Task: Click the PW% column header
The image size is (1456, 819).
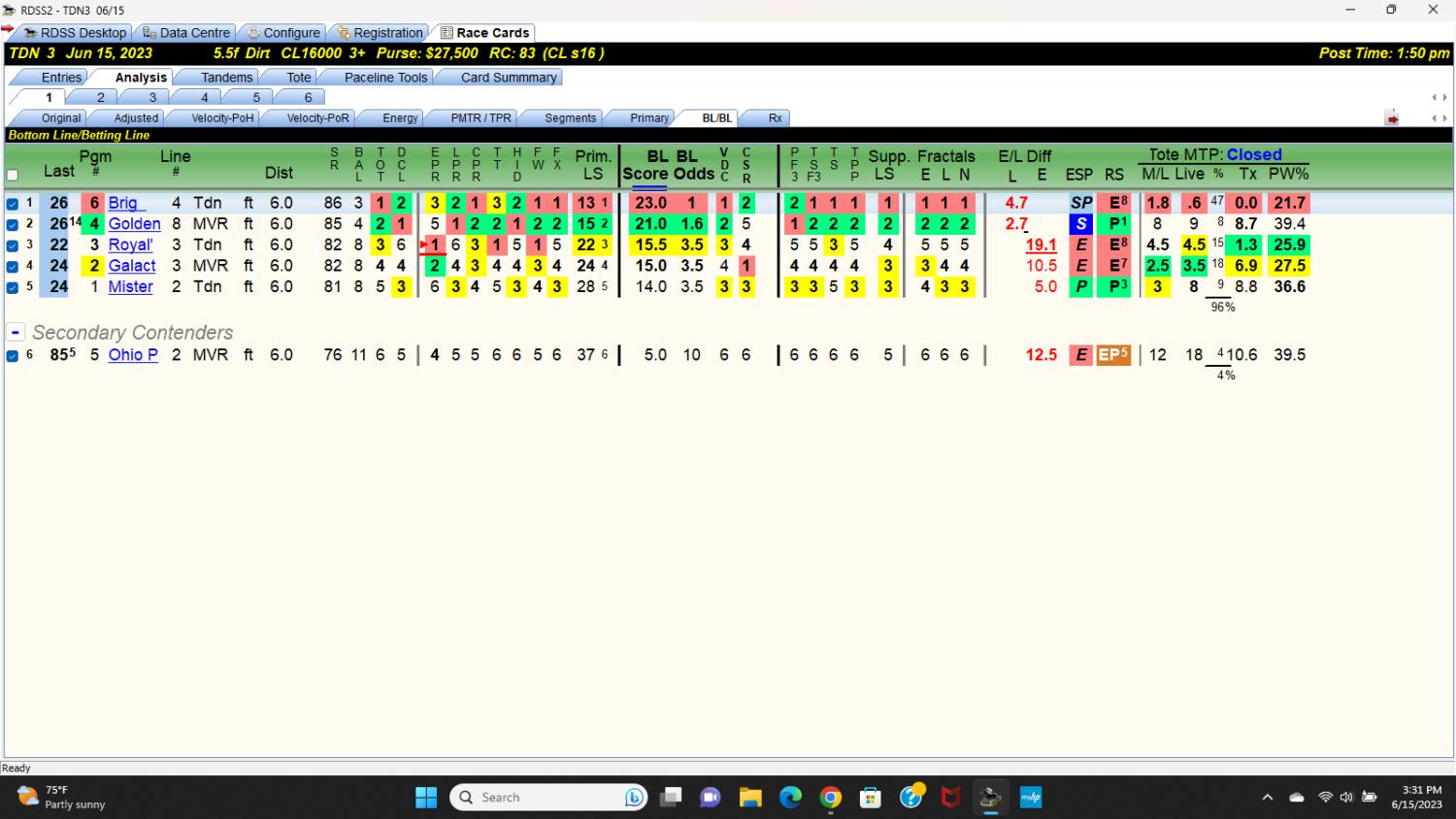Action: point(1289,174)
